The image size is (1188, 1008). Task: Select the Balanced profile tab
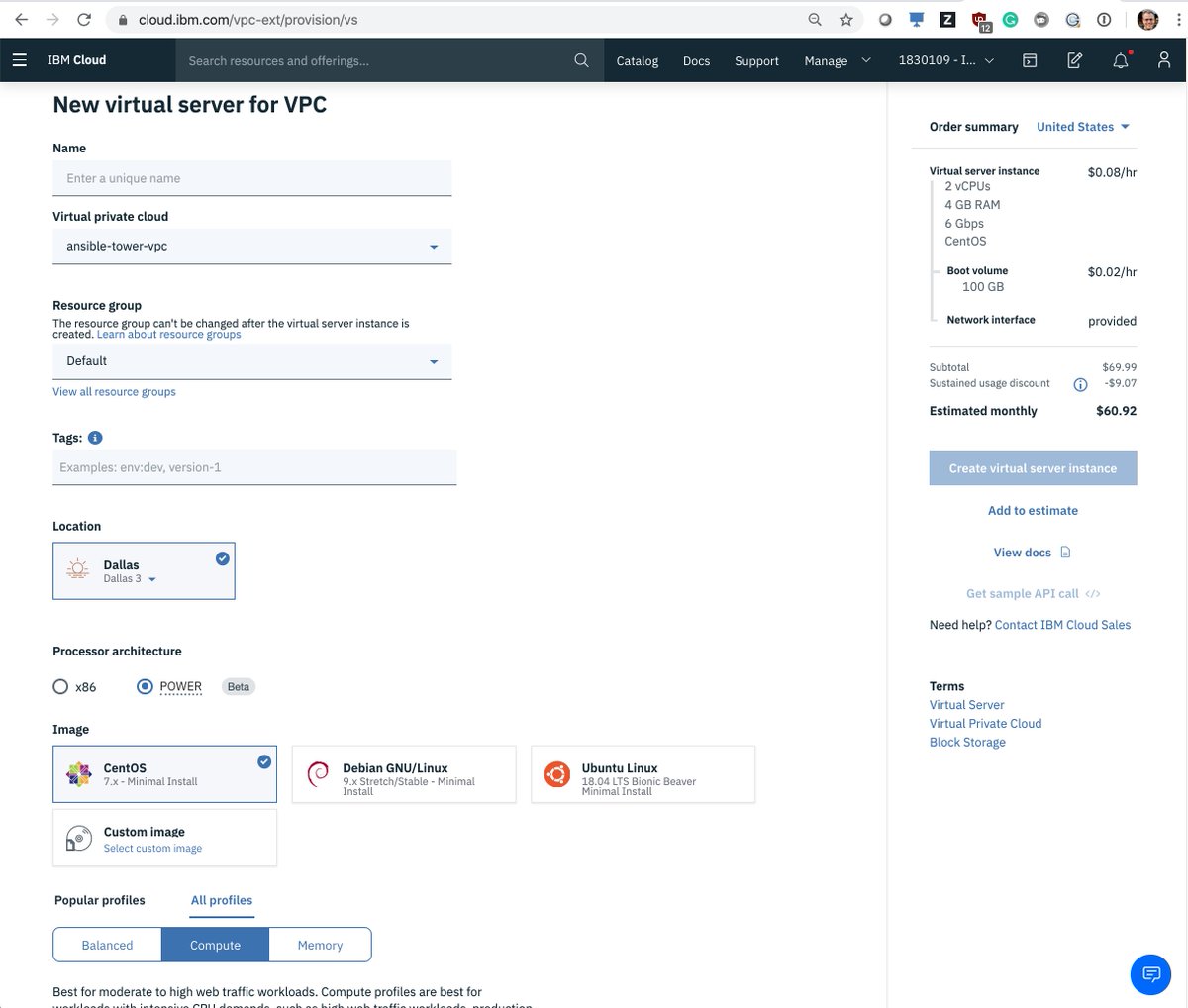(x=107, y=945)
